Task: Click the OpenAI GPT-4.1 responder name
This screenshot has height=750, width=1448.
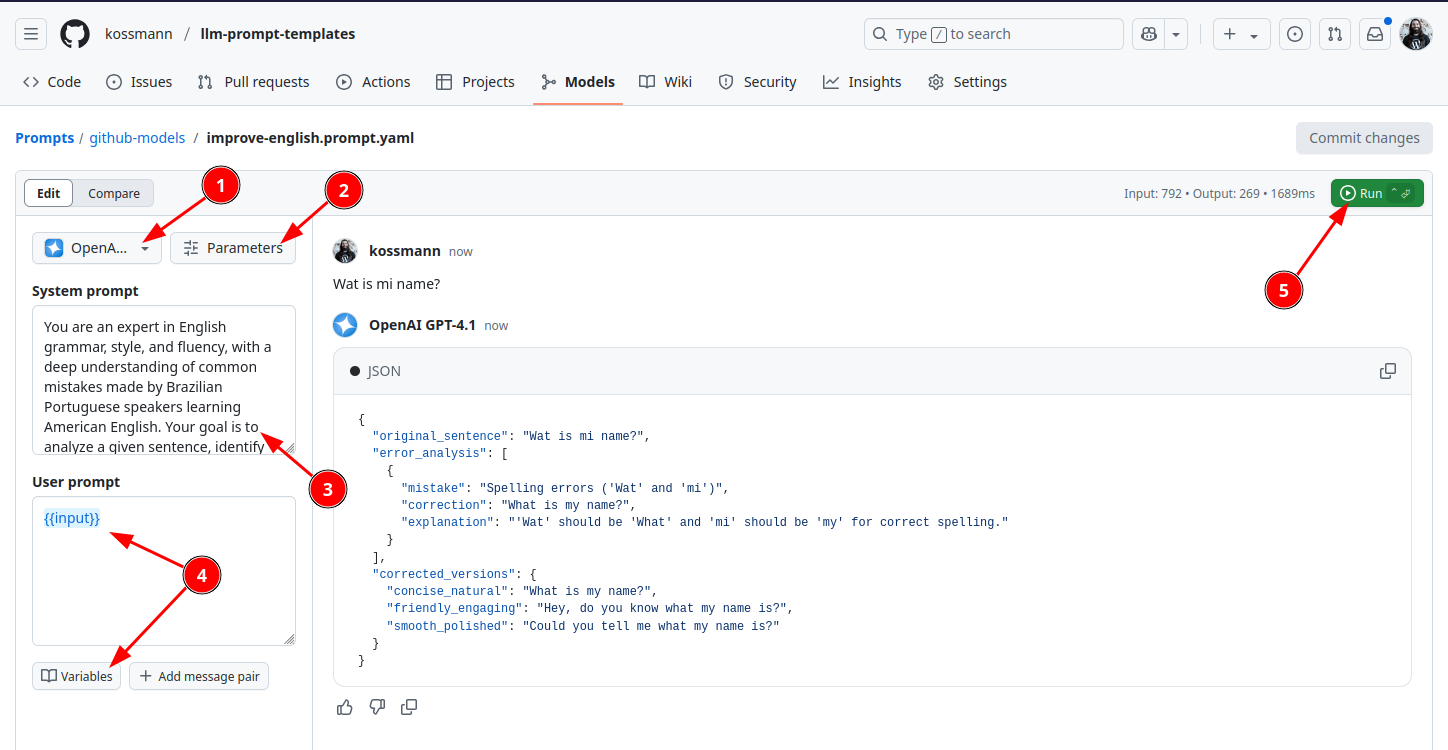Action: (422, 325)
